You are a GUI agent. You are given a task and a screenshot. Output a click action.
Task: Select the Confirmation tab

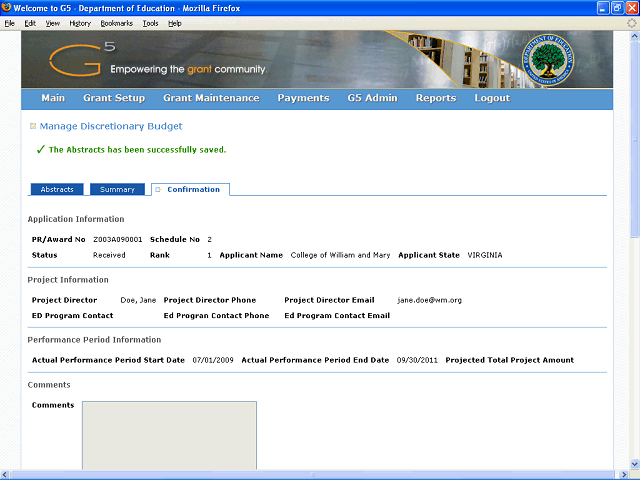point(191,189)
